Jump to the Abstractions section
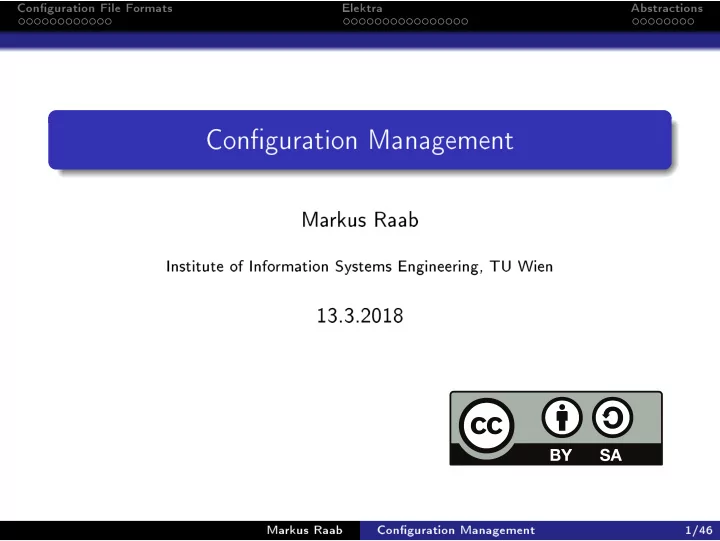Image resolution: width=720 pixels, height=541 pixels. (x=667, y=8)
